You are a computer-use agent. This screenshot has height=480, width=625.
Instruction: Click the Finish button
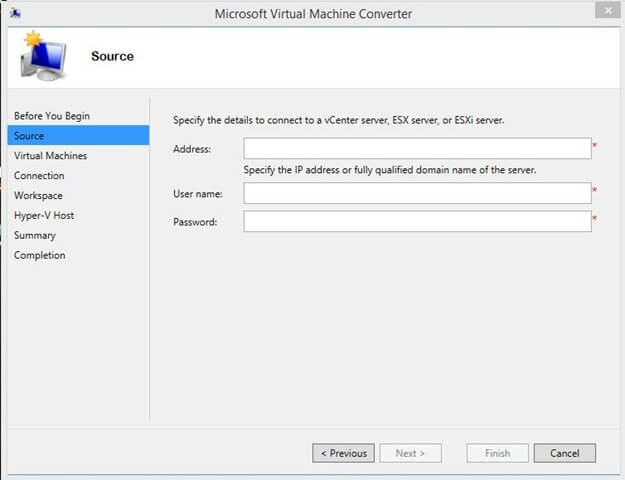(497, 453)
